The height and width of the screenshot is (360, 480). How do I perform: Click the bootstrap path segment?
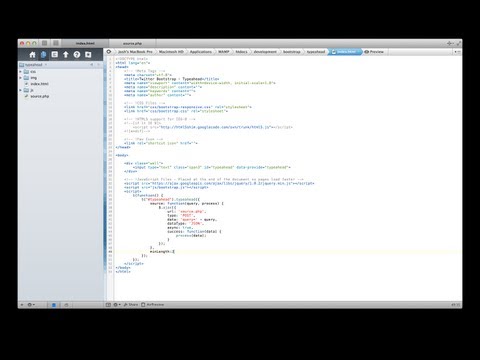(x=292, y=52)
